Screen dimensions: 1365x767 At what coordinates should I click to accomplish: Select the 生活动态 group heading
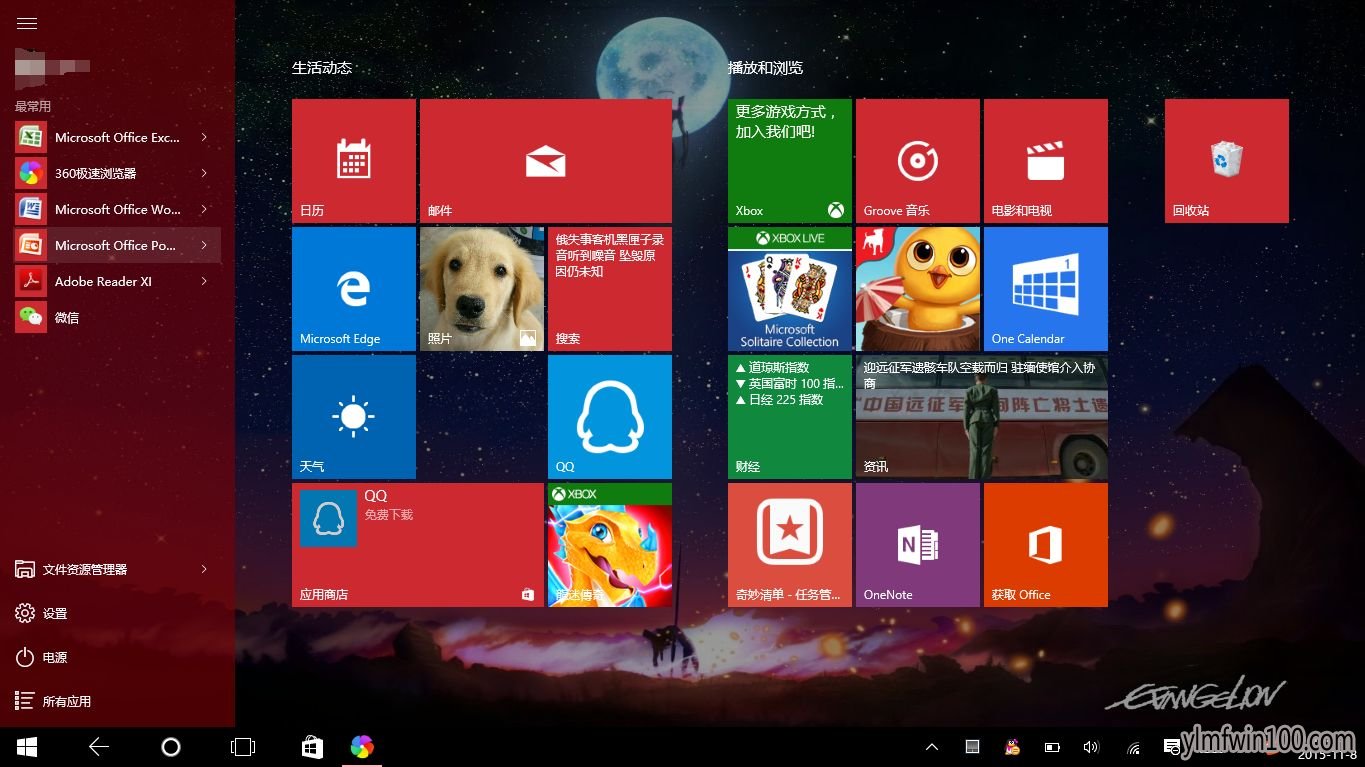pos(322,68)
